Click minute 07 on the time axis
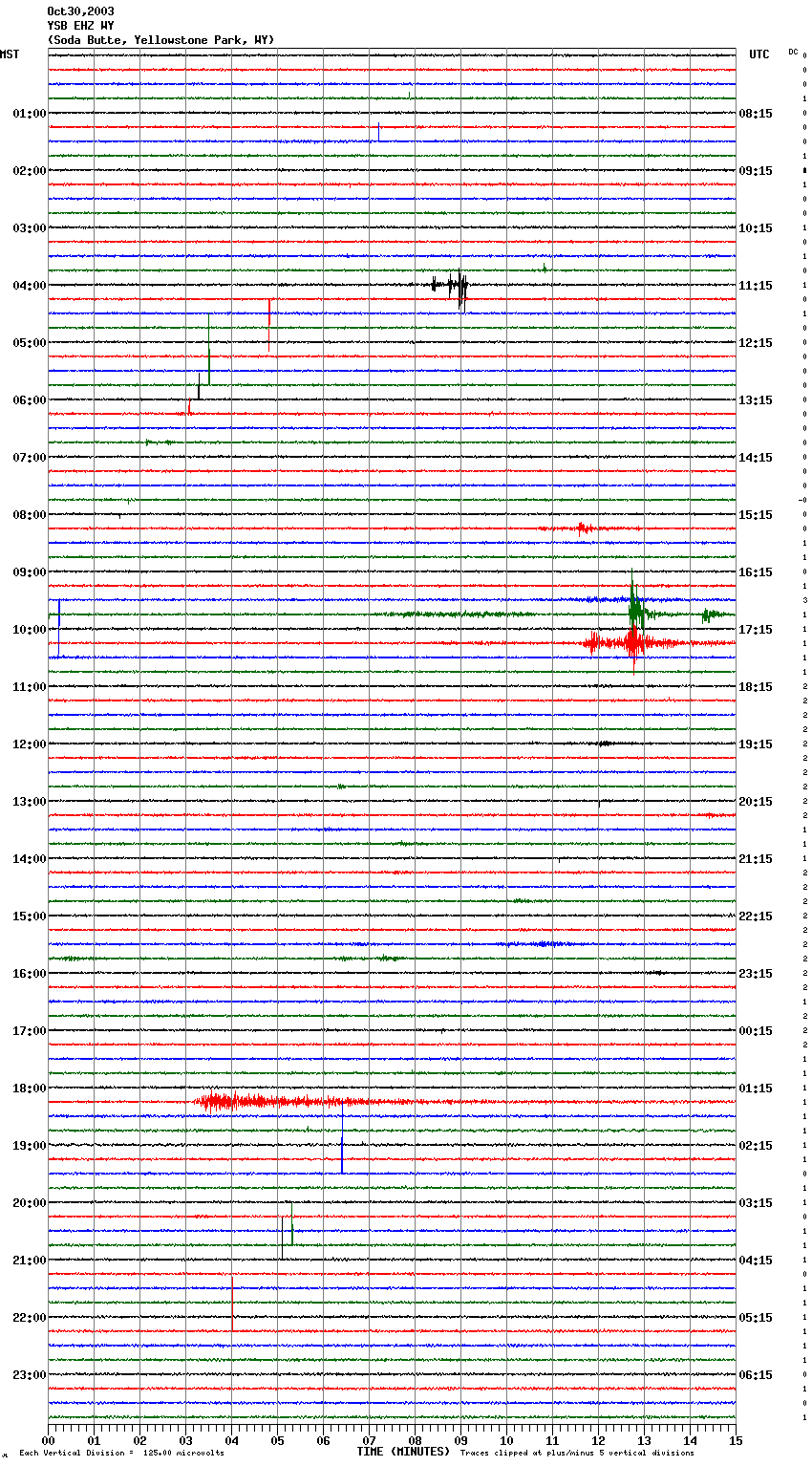 click(369, 1440)
